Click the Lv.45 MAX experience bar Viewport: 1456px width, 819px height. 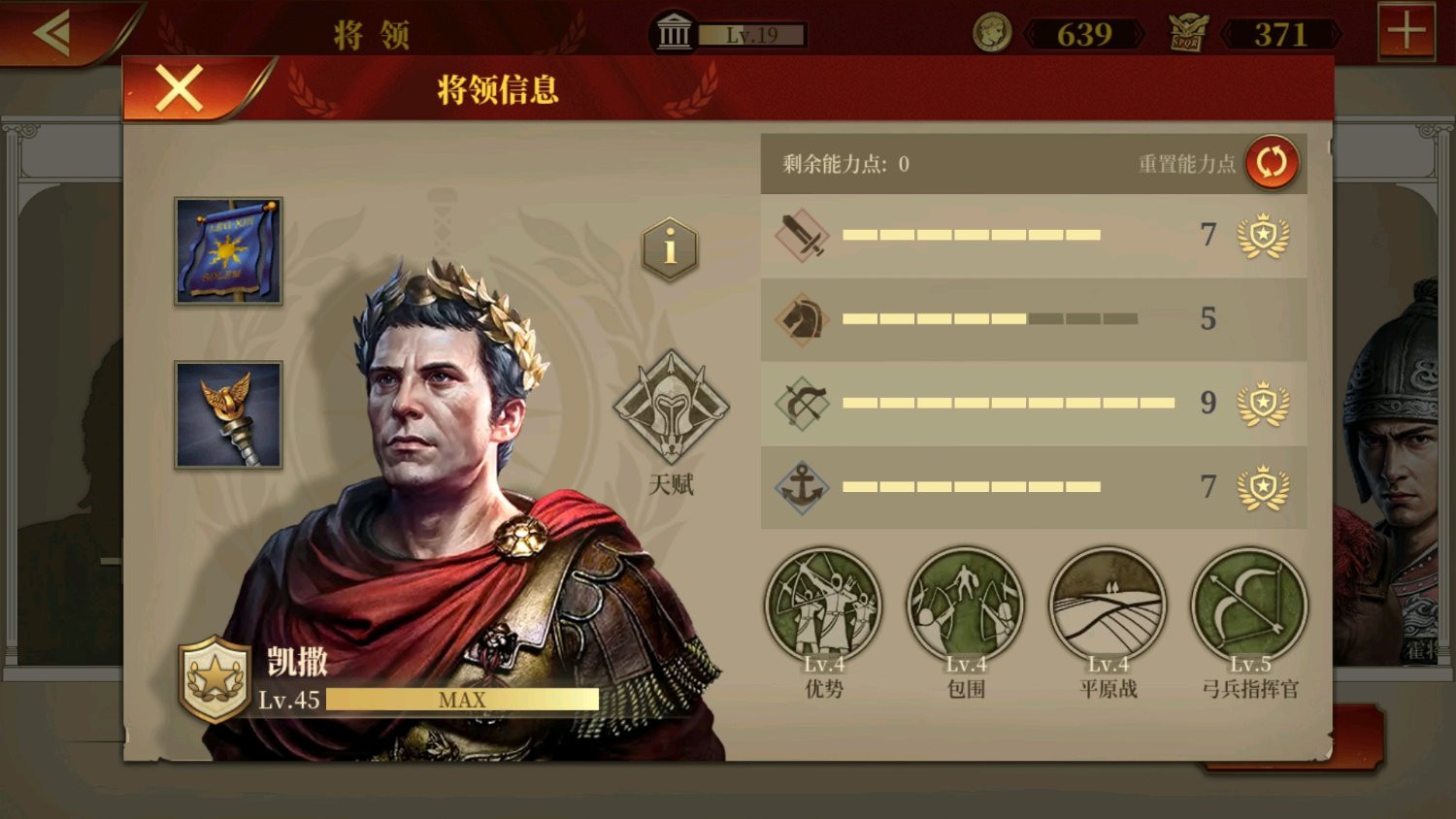[462, 700]
